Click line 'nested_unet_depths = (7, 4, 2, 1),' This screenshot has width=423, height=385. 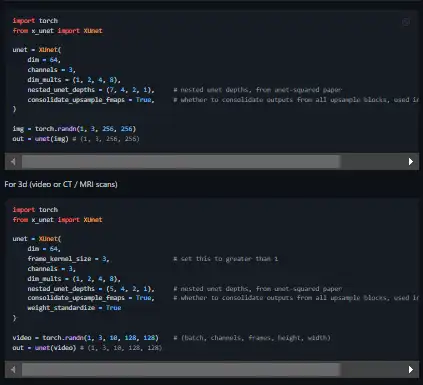pyautogui.click(x=91, y=90)
